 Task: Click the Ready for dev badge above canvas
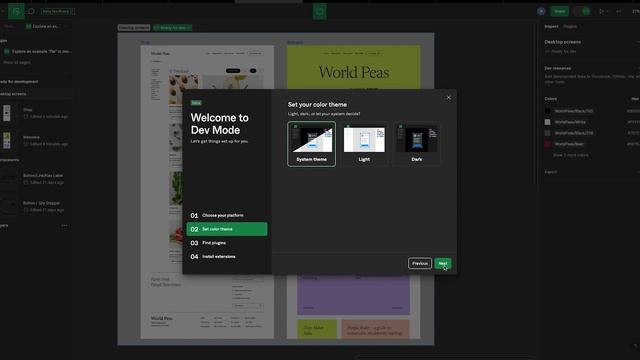point(172,28)
